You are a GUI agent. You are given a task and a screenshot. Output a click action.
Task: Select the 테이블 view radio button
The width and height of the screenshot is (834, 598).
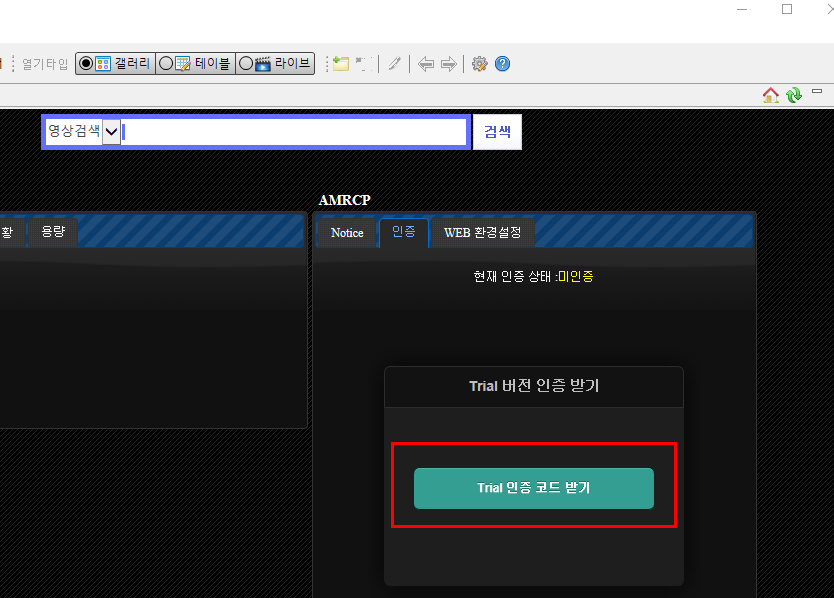[x=166, y=64]
